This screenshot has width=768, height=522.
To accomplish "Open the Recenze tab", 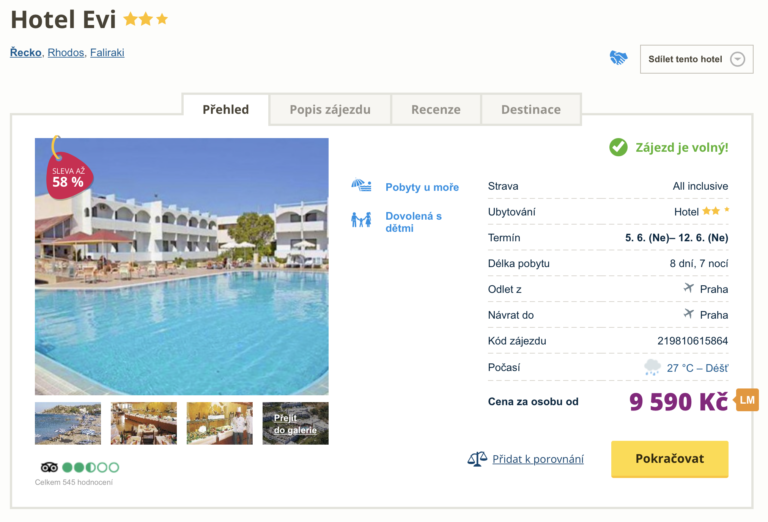I will point(436,109).
